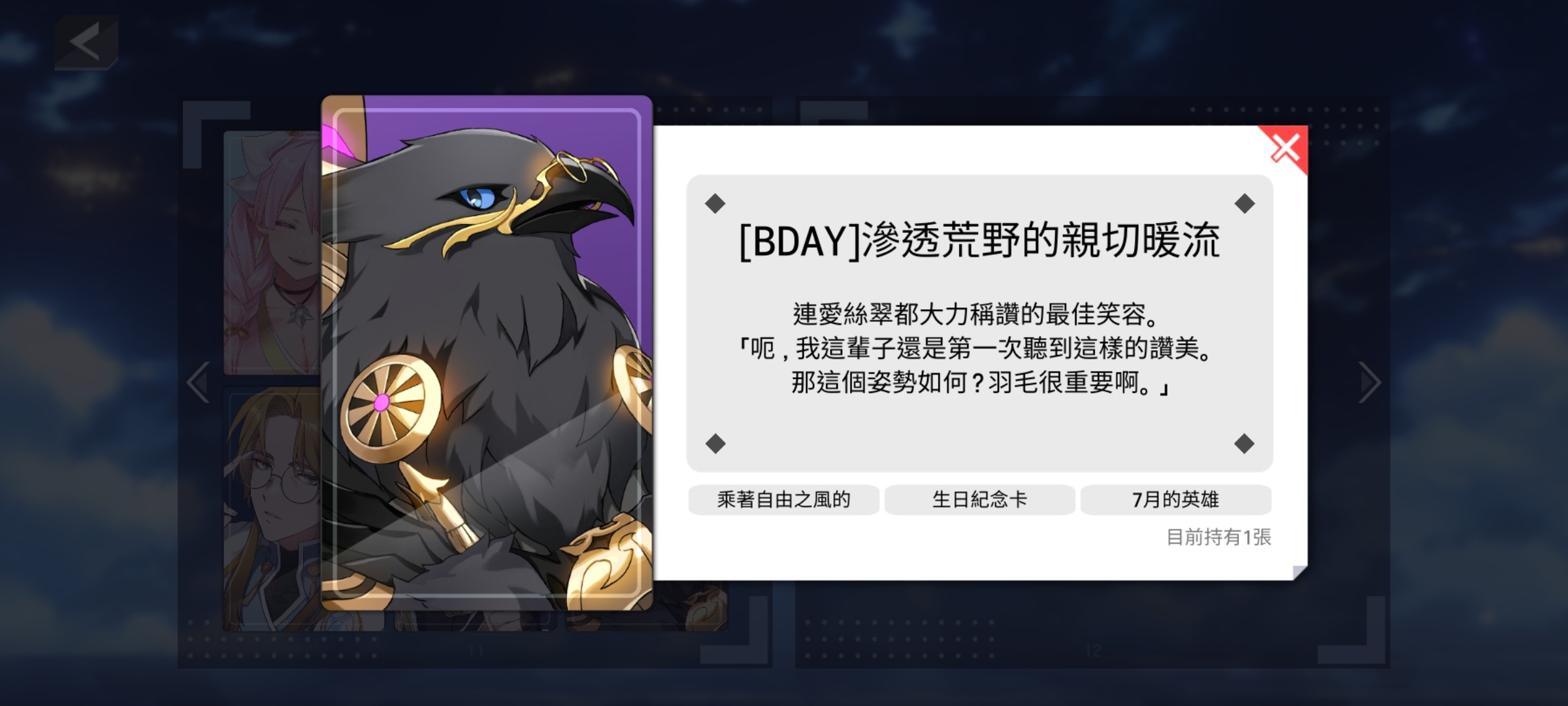Click the folded corner of the popup
Viewport: 1568px width, 706px height.
point(1299,573)
